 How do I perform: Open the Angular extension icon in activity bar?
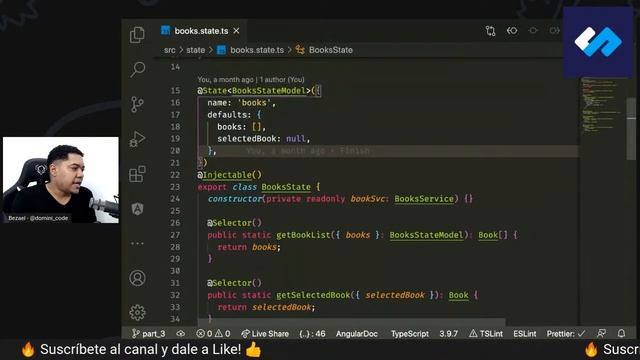click(138, 209)
